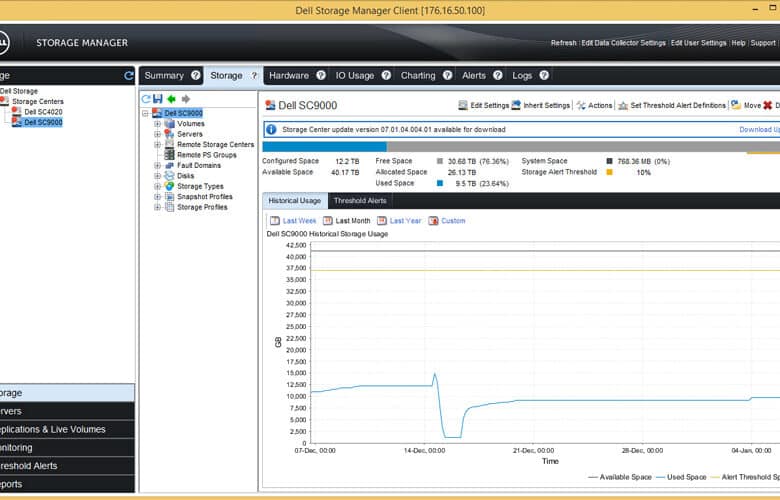Click the Free Space gray swatch
780x500 pixels.
tap(440, 161)
